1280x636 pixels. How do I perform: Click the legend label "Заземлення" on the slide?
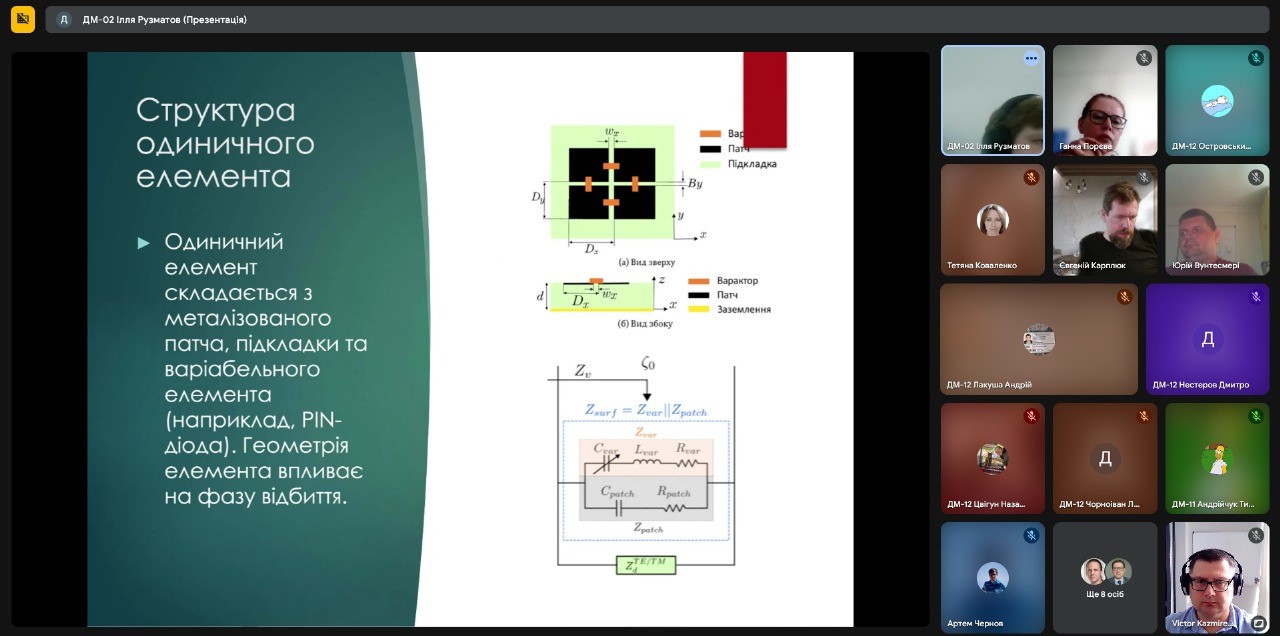point(744,310)
